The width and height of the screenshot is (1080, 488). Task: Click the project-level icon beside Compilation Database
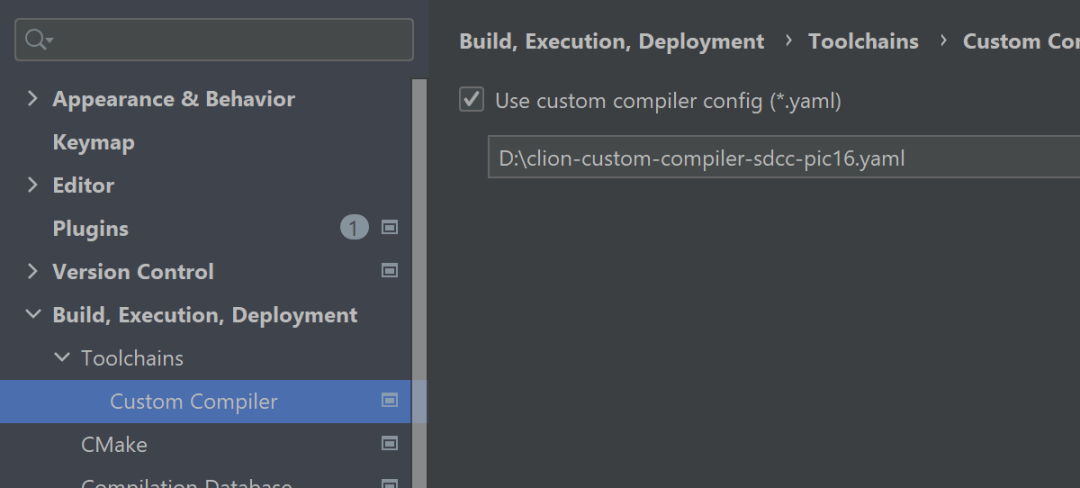pos(390,483)
